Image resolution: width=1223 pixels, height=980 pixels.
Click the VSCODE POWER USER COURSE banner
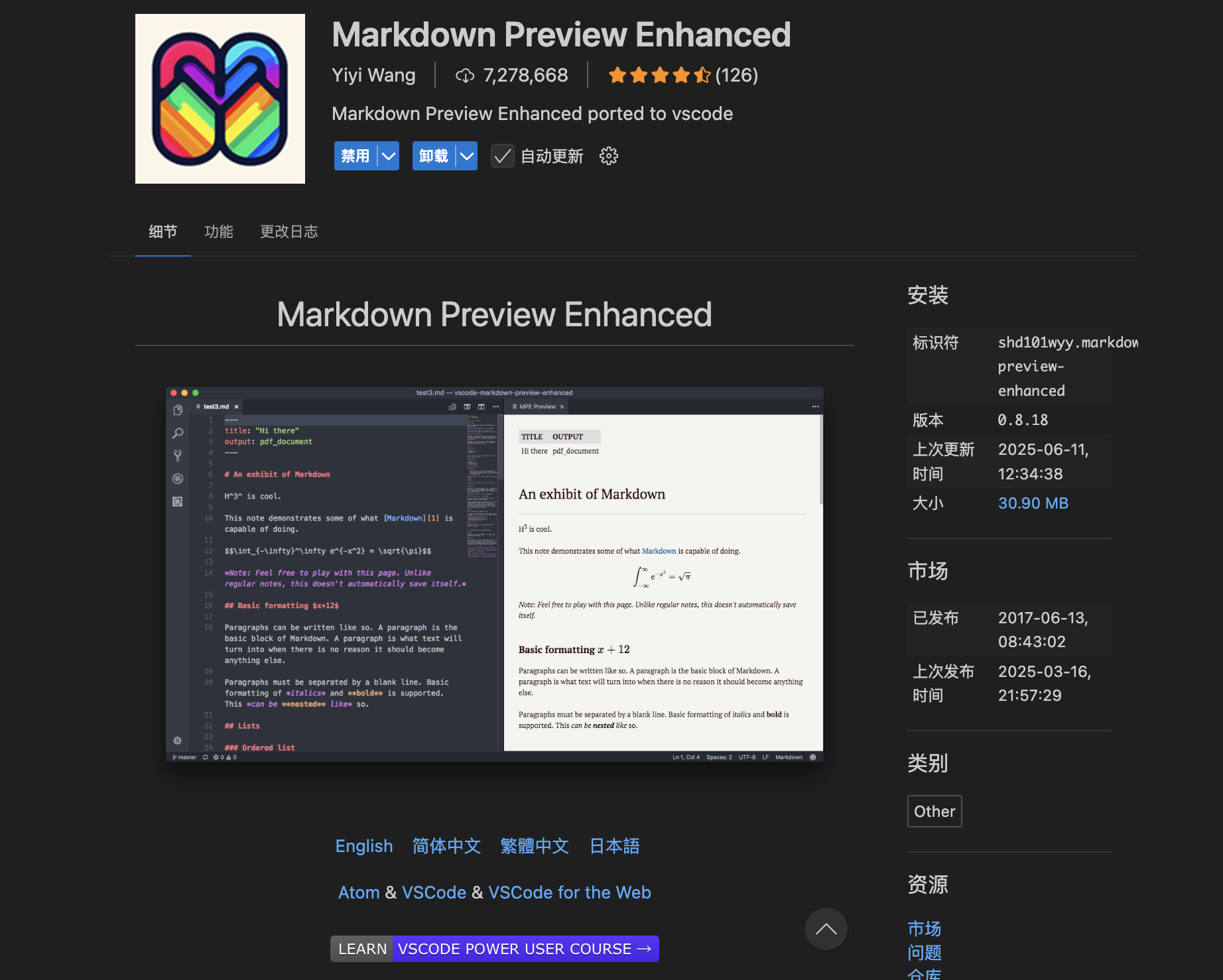click(495, 949)
